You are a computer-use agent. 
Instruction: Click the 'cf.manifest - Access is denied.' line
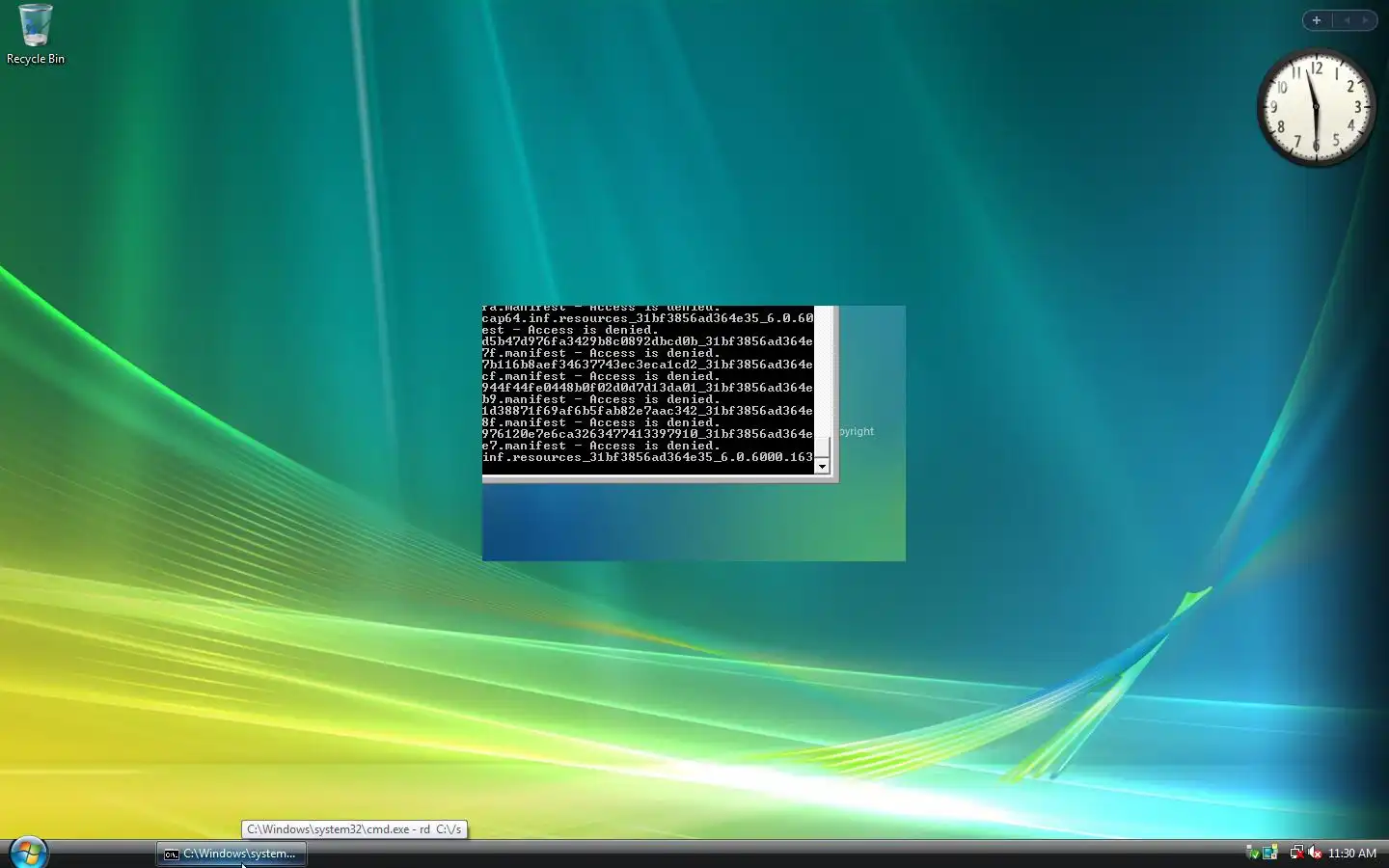pyautogui.click(x=601, y=376)
